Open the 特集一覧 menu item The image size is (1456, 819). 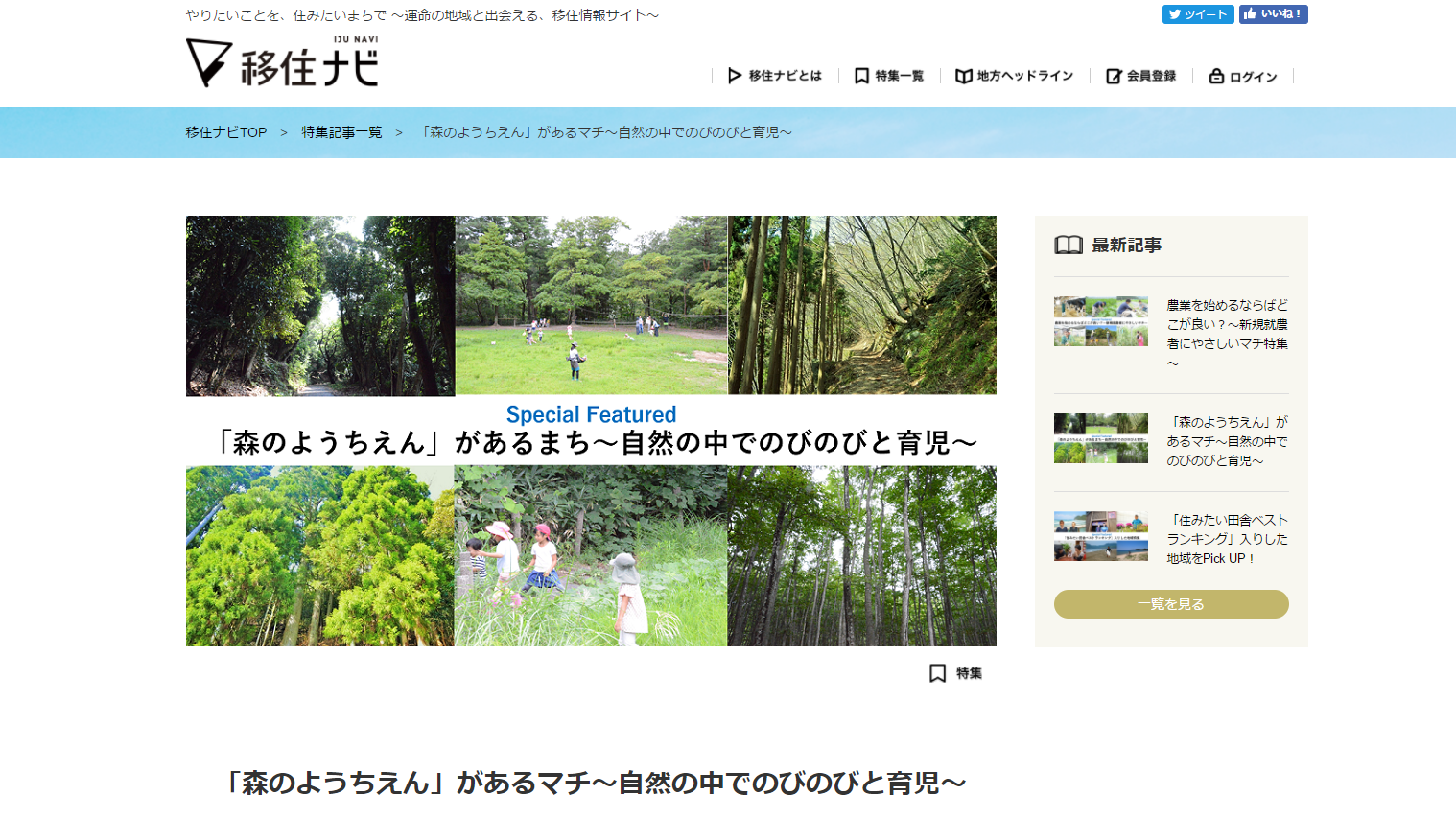(x=899, y=76)
